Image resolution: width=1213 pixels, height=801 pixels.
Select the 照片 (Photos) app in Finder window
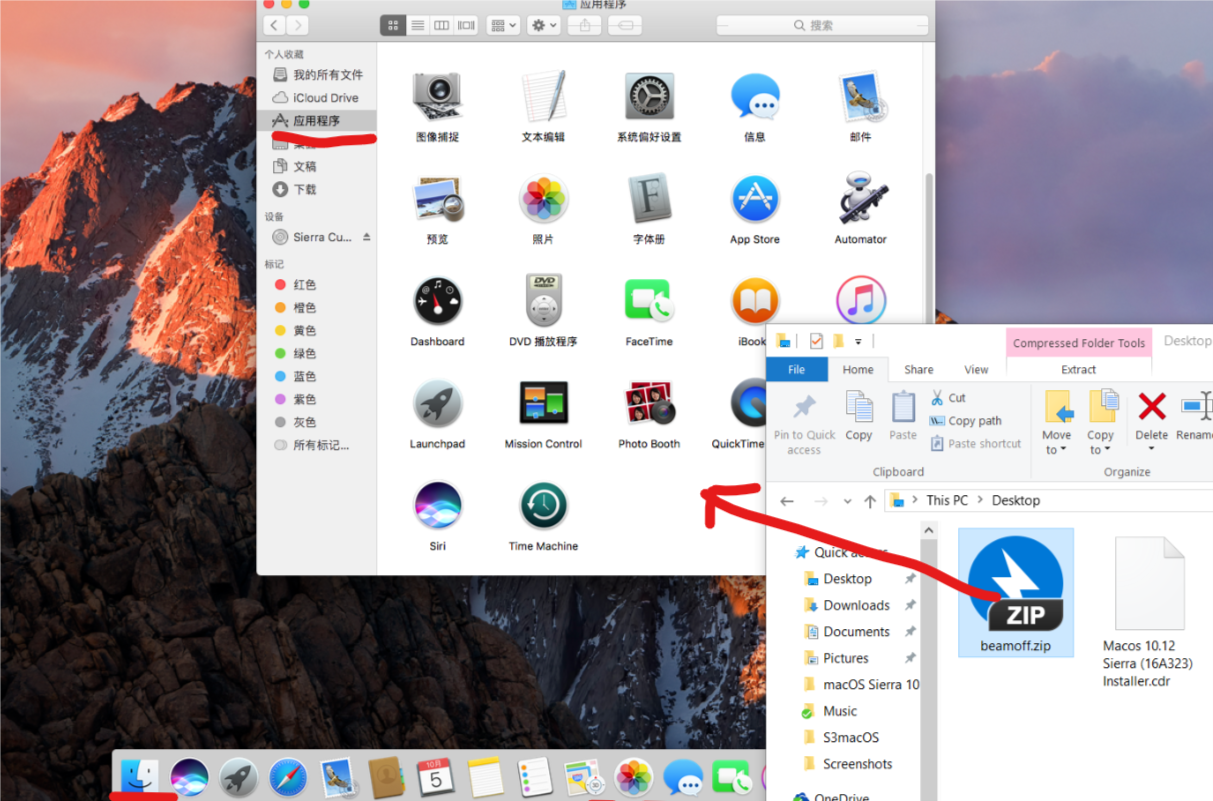point(543,199)
